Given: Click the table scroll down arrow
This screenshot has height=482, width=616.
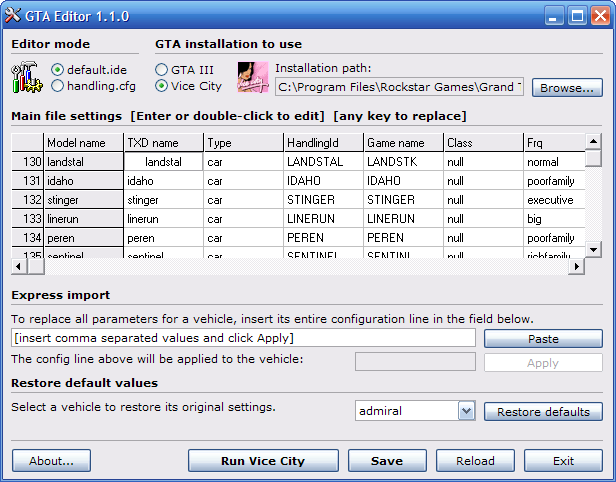Looking at the screenshot, I should pos(593,249).
